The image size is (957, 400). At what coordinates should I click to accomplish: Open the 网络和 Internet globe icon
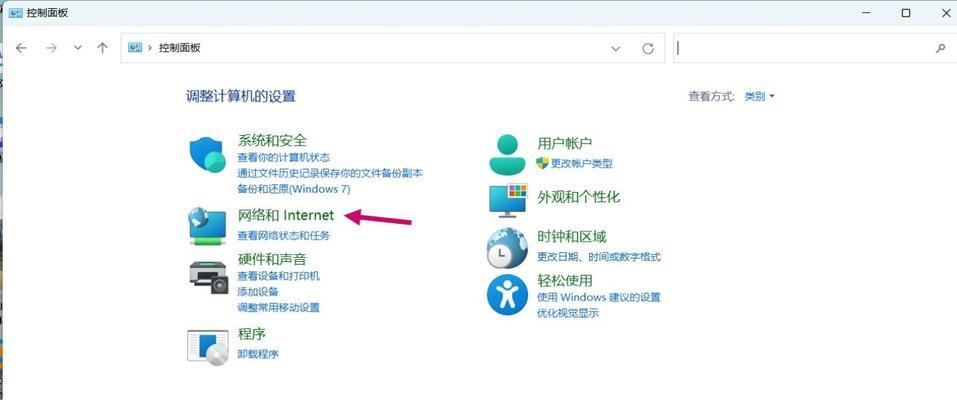[208, 226]
